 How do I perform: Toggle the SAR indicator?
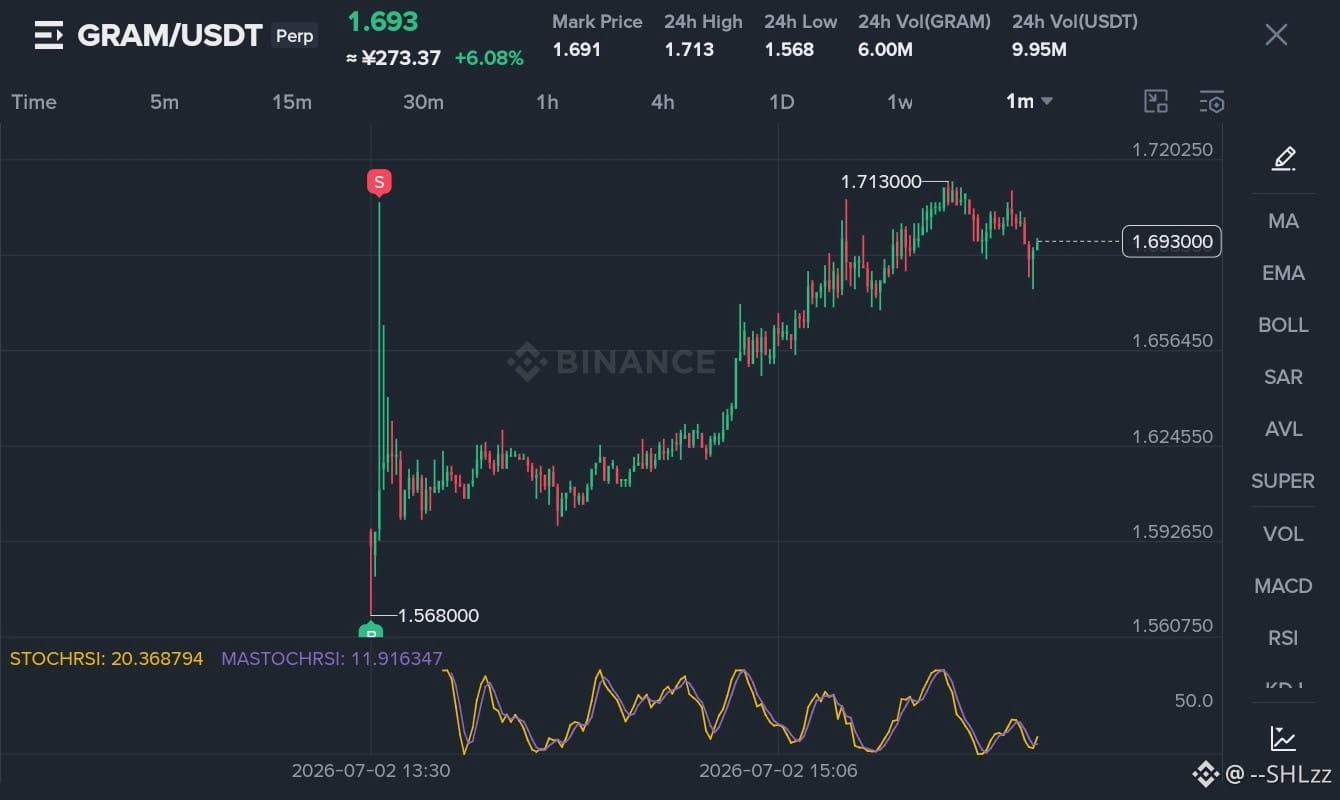coord(1283,377)
